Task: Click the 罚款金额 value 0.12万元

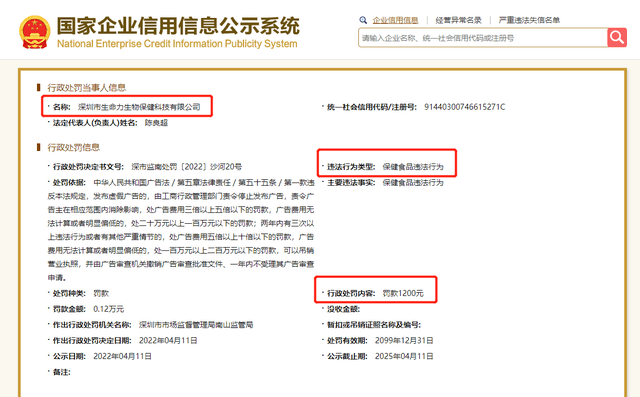Action: click(x=109, y=309)
